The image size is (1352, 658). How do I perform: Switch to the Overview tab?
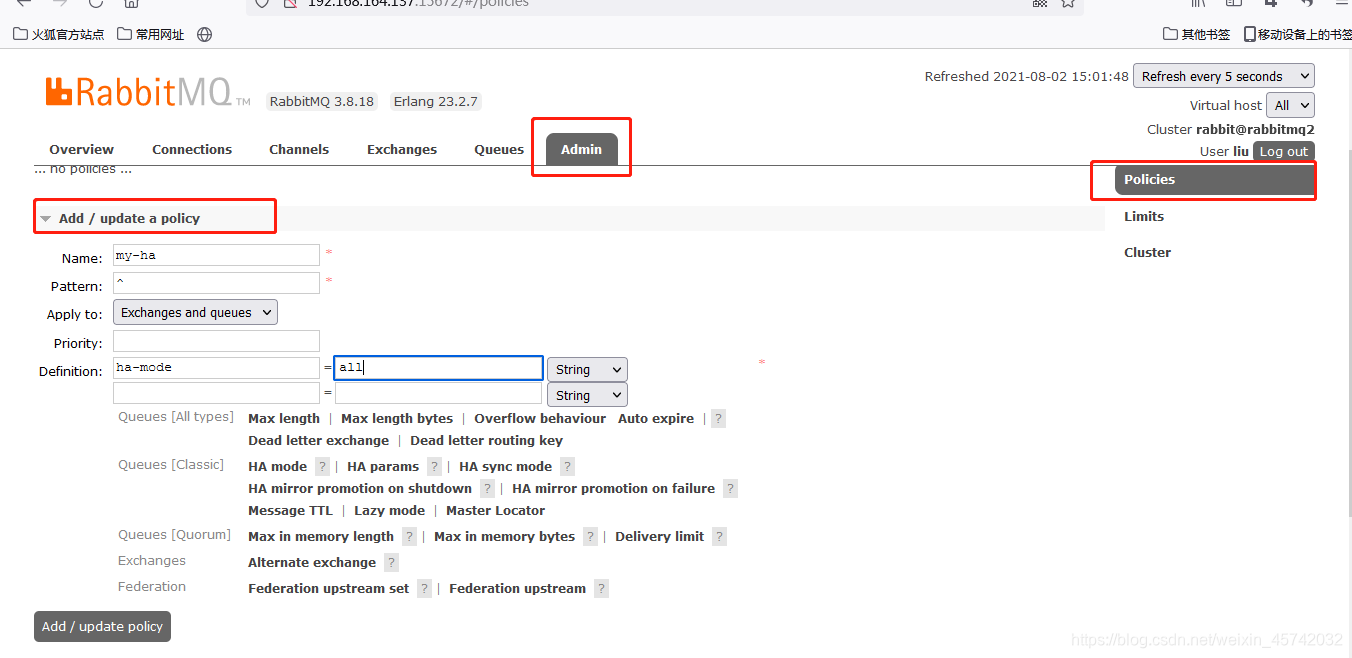point(82,149)
